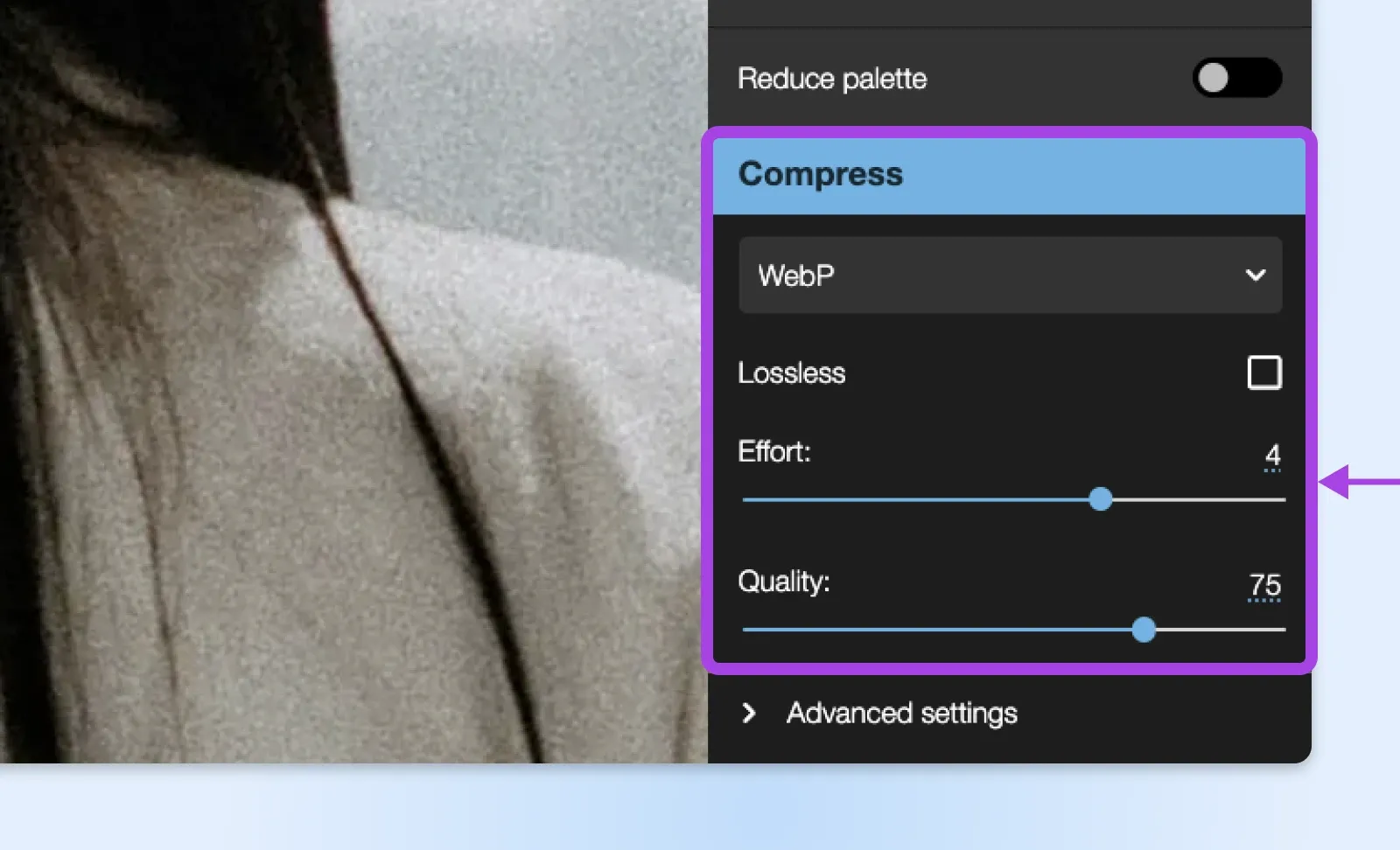Image resolution: width=1400 pixels, height=850 pixels.
Task: Click the "Quality:" label
Action: pyautogui.click(x=783, y=582)
